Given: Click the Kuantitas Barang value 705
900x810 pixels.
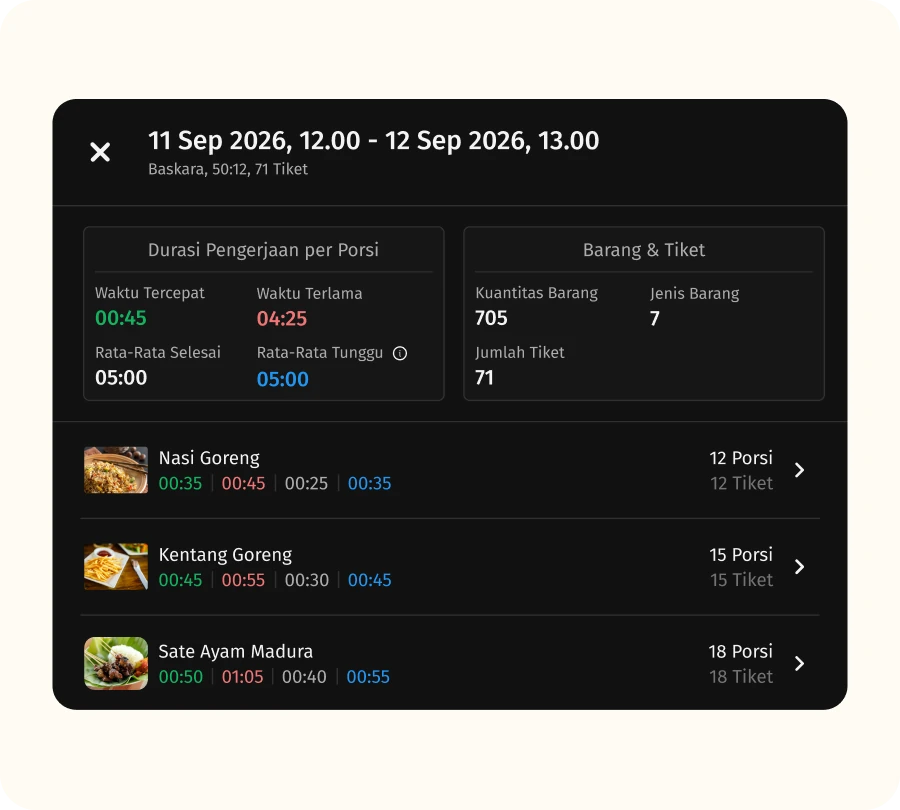Looking at the screenshot, I should [491, 319].
